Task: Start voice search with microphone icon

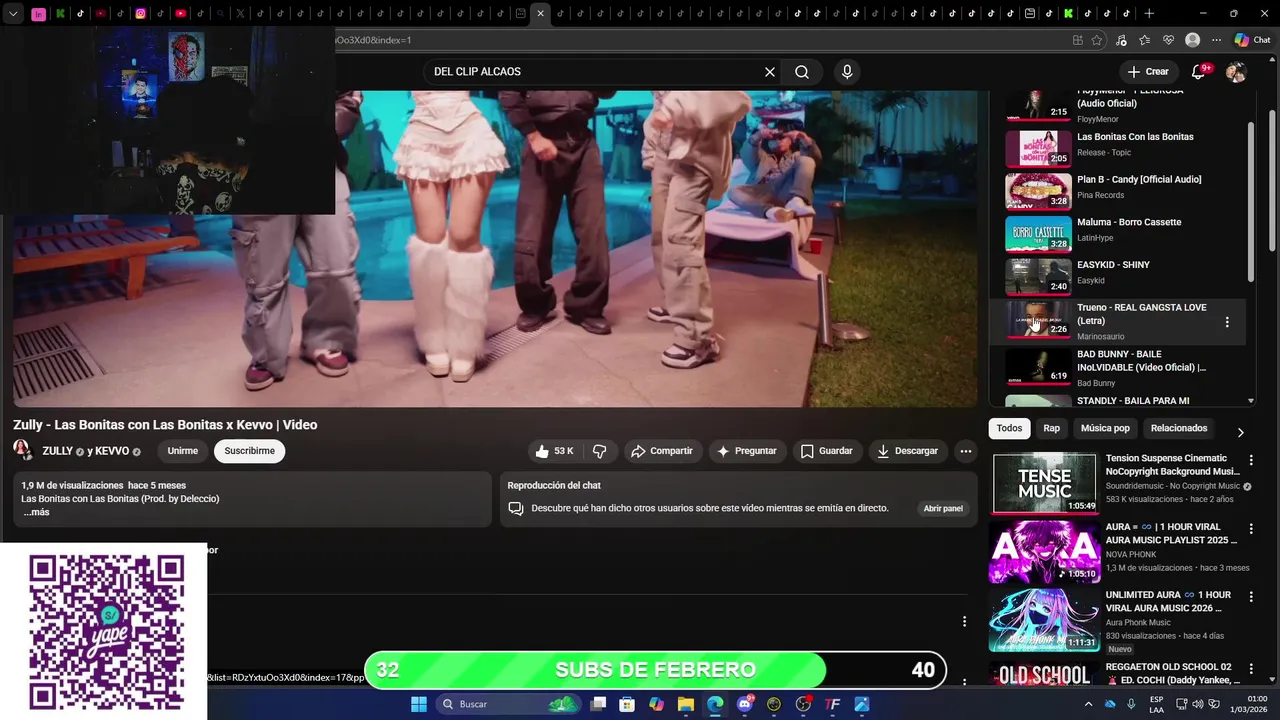Action: tap(847, 72)
